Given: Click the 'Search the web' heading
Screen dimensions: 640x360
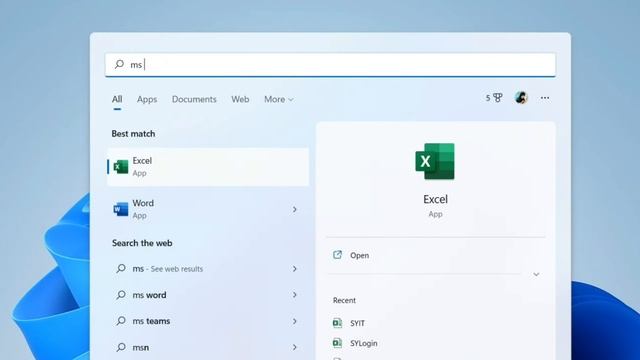Looking at the screenshot, I should [x=142, y=243].
